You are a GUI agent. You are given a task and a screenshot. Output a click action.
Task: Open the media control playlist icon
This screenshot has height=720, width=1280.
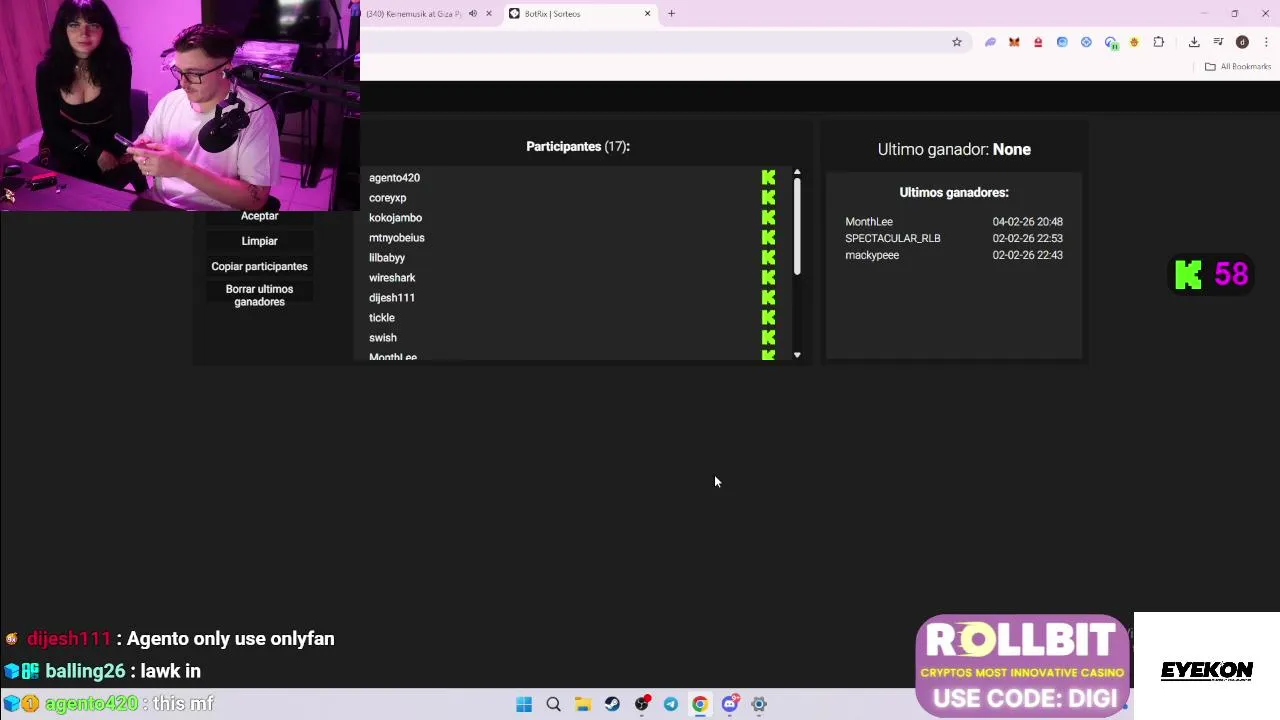click(x=1218, y=42)
